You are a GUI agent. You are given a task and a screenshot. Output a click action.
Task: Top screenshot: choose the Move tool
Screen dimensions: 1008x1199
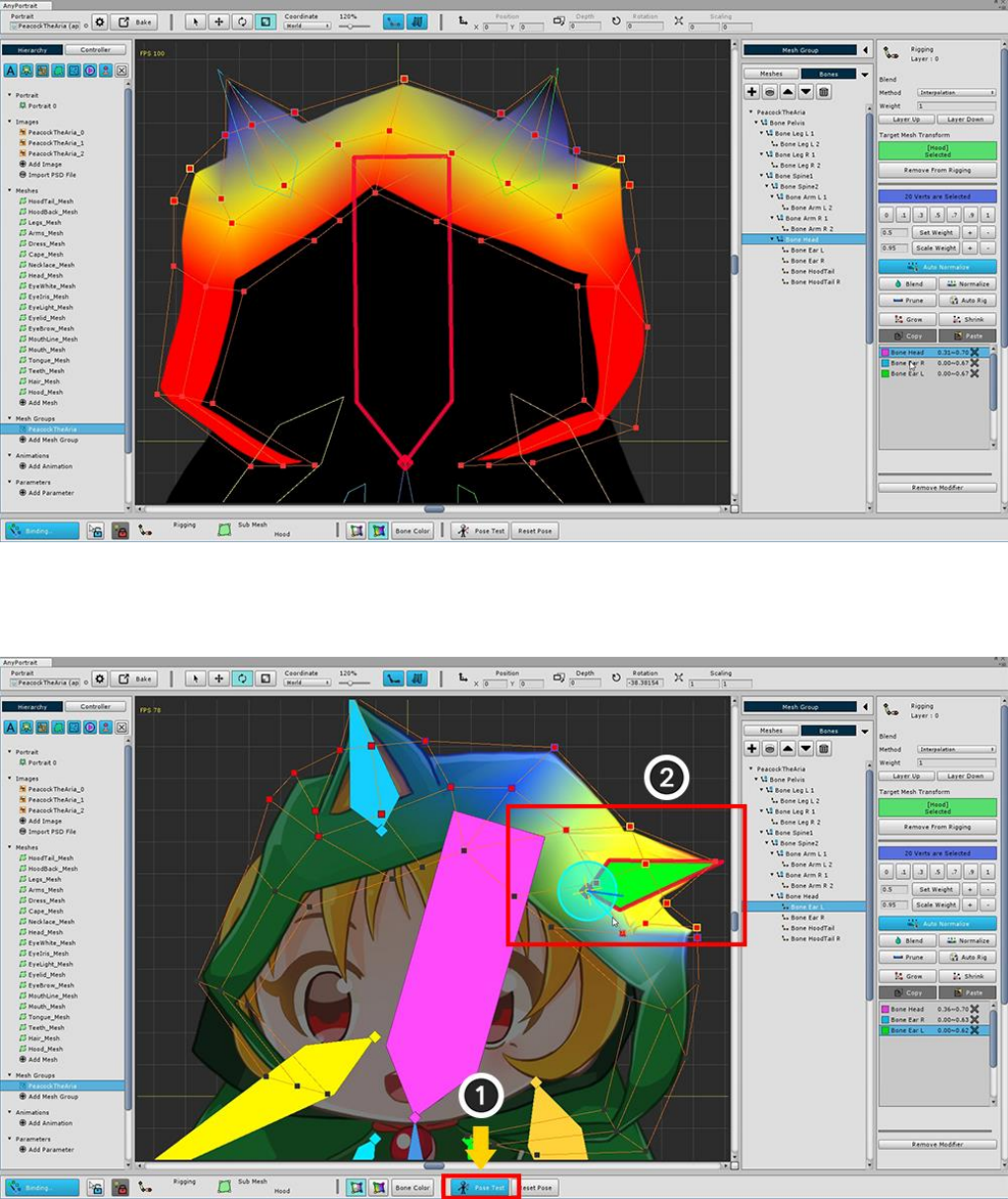coord(219,22)
